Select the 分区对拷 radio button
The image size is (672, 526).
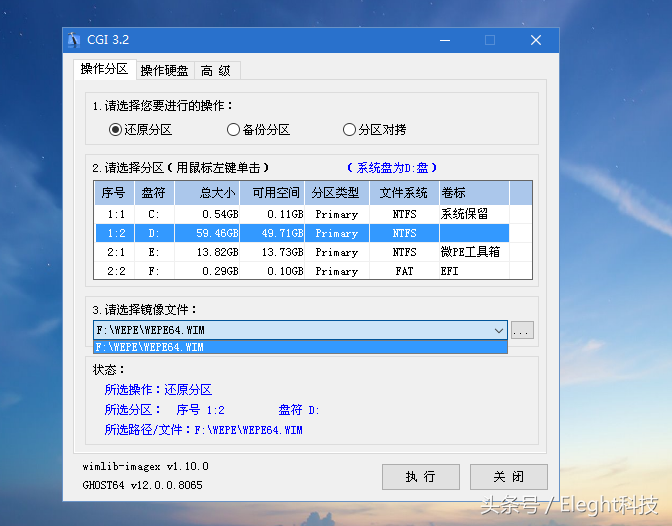pyautogui.click(x=349, y=129)
